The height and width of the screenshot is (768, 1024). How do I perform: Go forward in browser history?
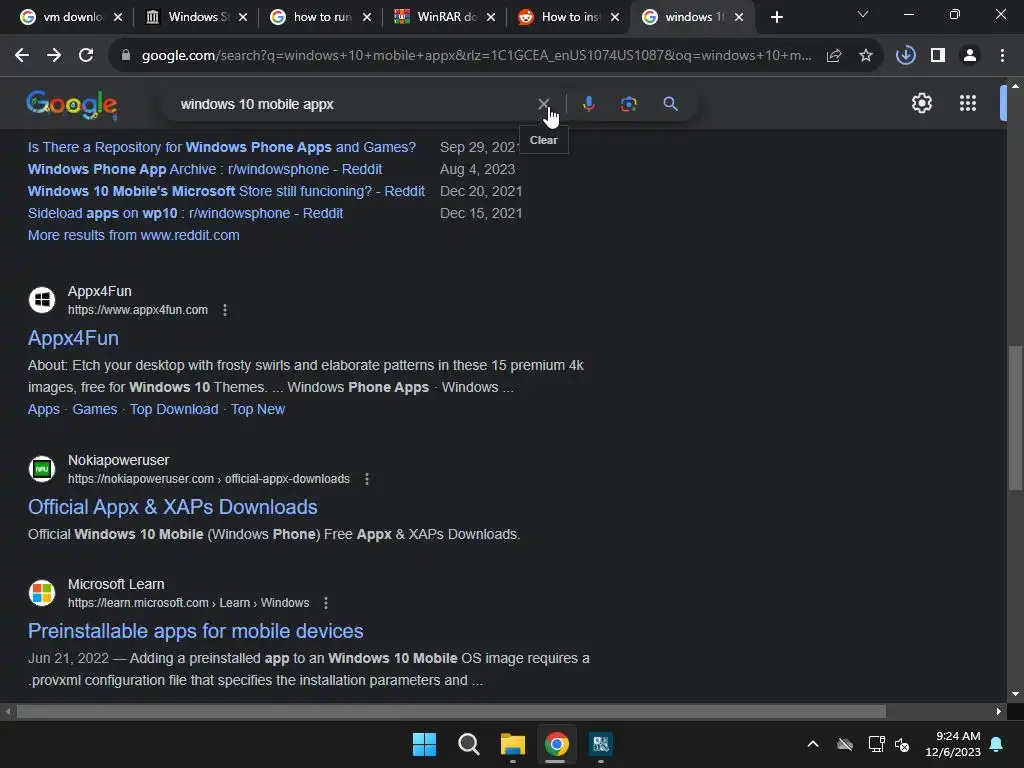pyautogui.click(x=54, y=56)
